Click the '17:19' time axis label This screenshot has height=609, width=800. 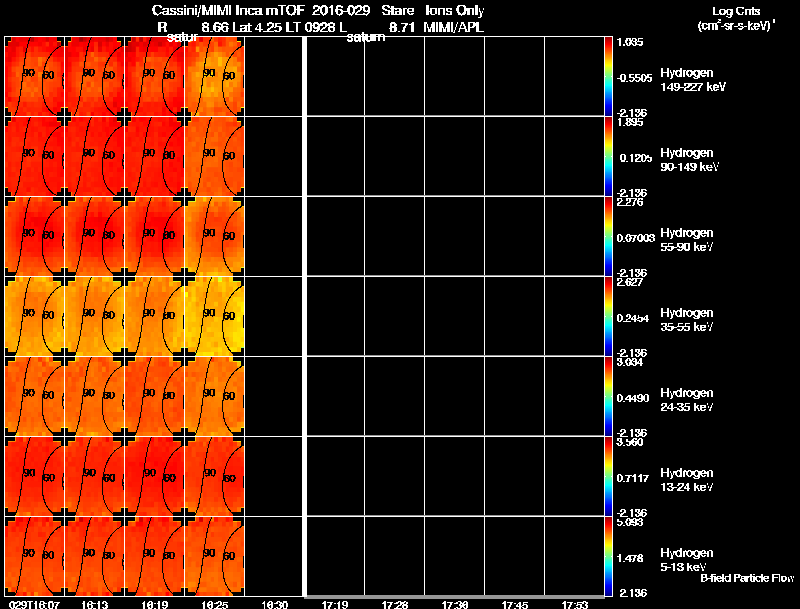coord(335,604)
